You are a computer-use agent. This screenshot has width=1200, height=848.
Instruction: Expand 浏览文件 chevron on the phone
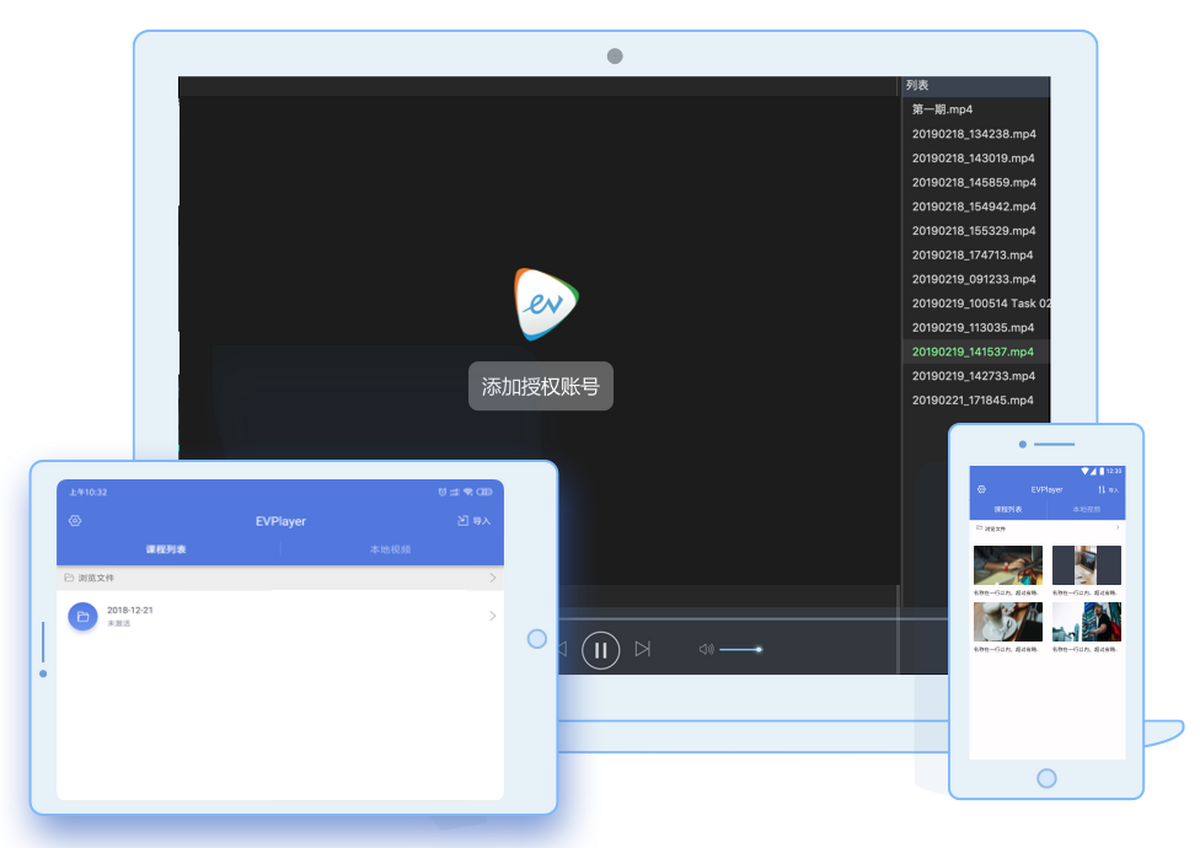[x=1117, y=527]
